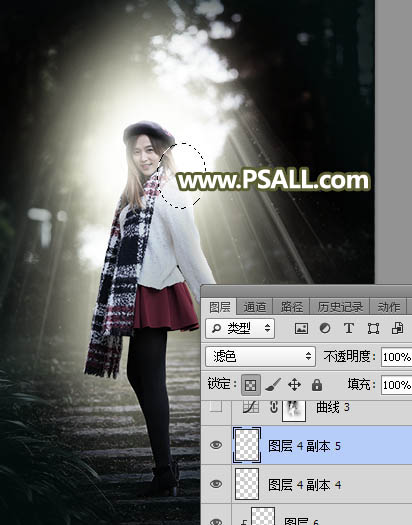This screenshot has height=525, width=412.
Task: Click the lock position move icon
Action: [294, 385]
